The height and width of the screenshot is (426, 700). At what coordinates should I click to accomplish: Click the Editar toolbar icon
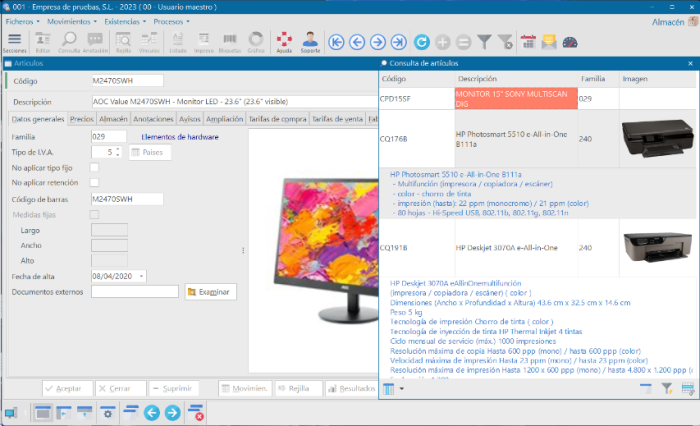click(43, 42)
